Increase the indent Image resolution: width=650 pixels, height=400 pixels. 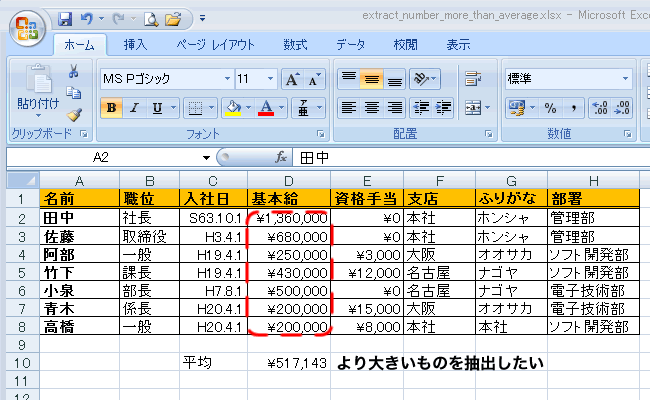click(x=443, y=108)
